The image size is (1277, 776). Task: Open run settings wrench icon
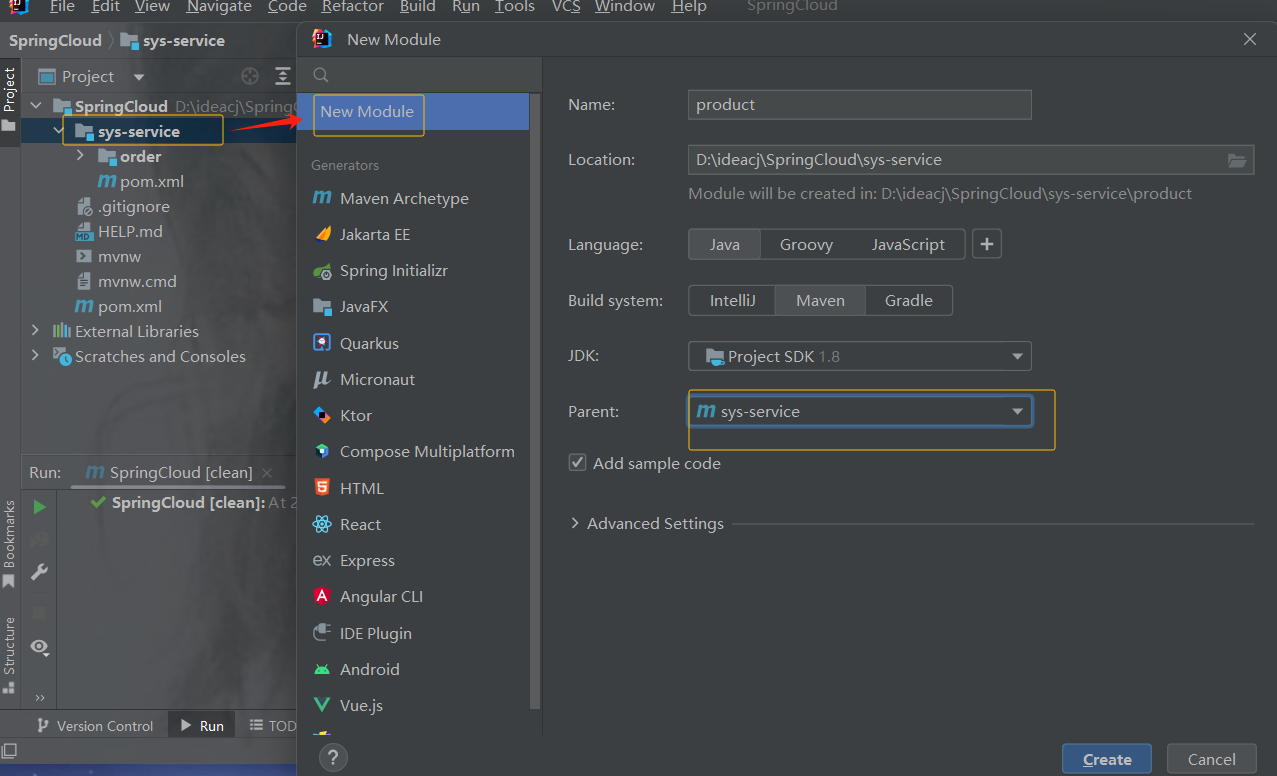click(x=39, y=572)
